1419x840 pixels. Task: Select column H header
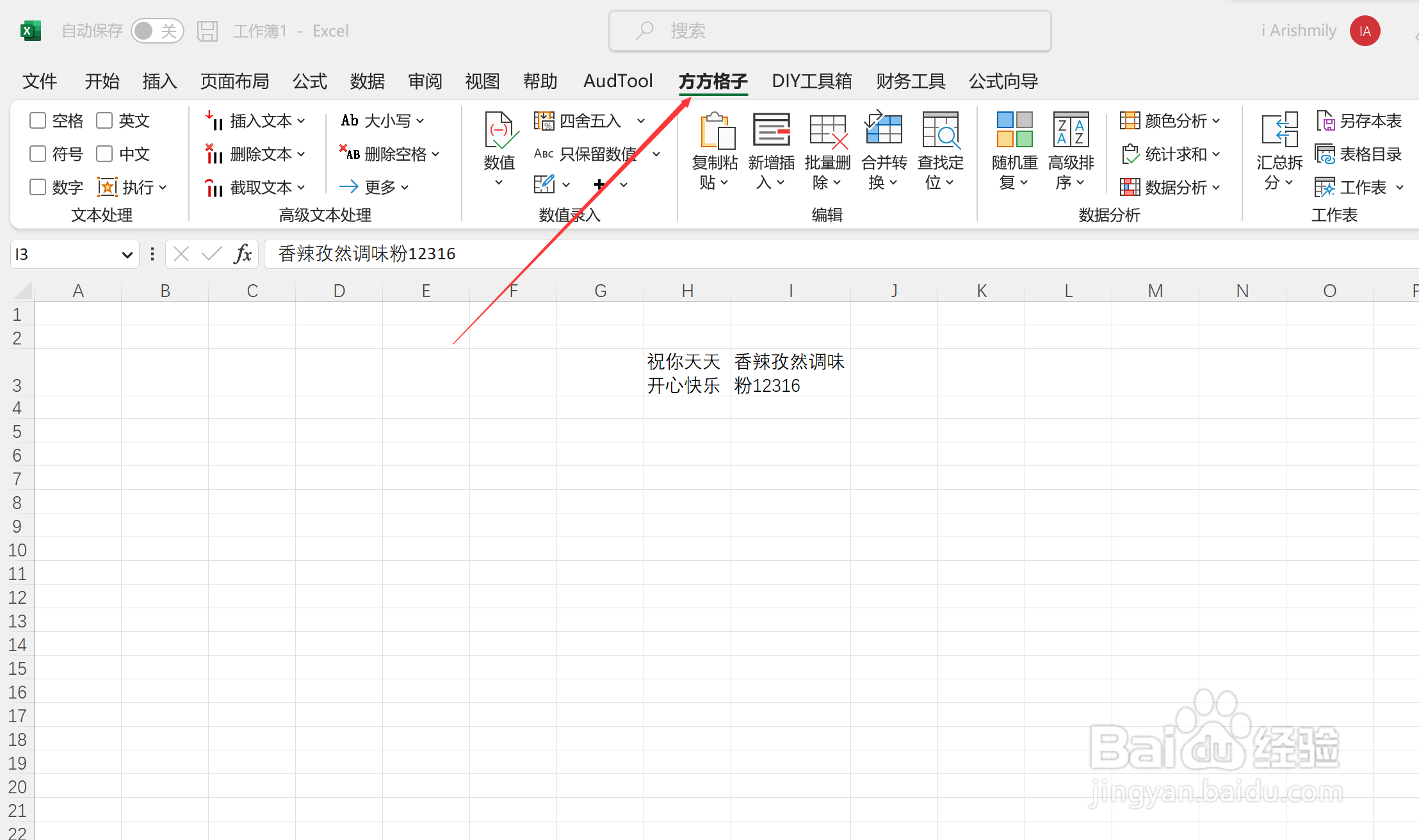(687, 291)
